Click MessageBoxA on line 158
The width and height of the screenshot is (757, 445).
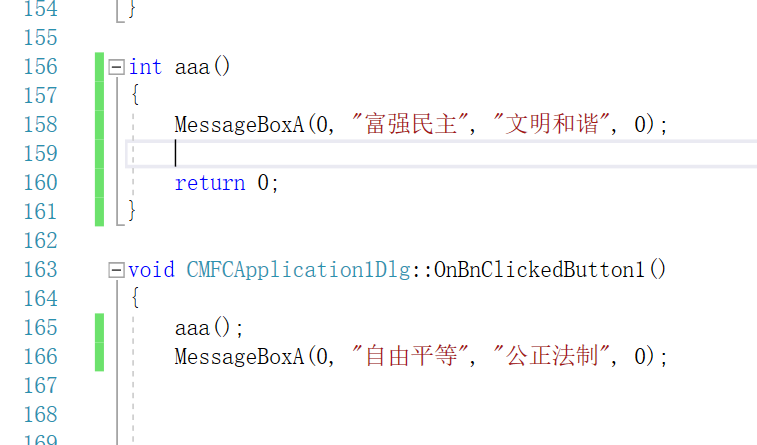238,125
